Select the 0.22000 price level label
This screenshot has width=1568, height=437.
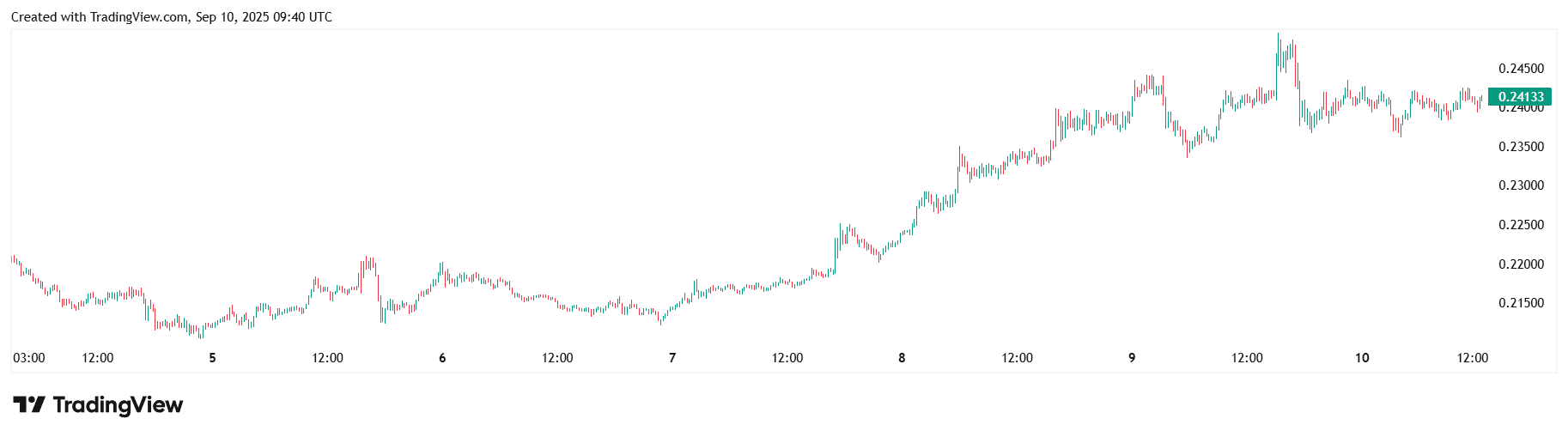click(x=1521, y=264)
